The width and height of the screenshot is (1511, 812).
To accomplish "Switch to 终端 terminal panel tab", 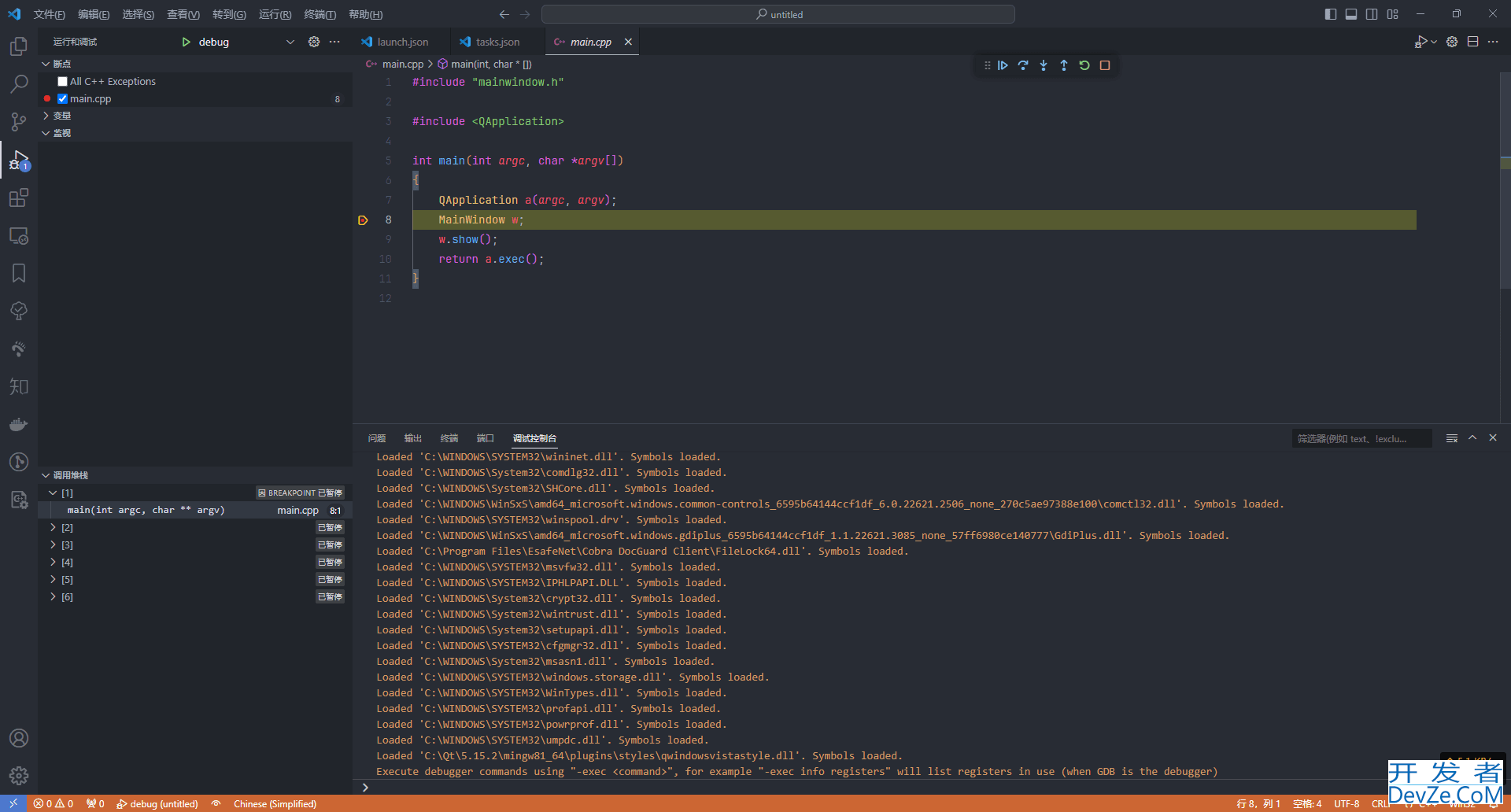I will [x=449, y=438].
